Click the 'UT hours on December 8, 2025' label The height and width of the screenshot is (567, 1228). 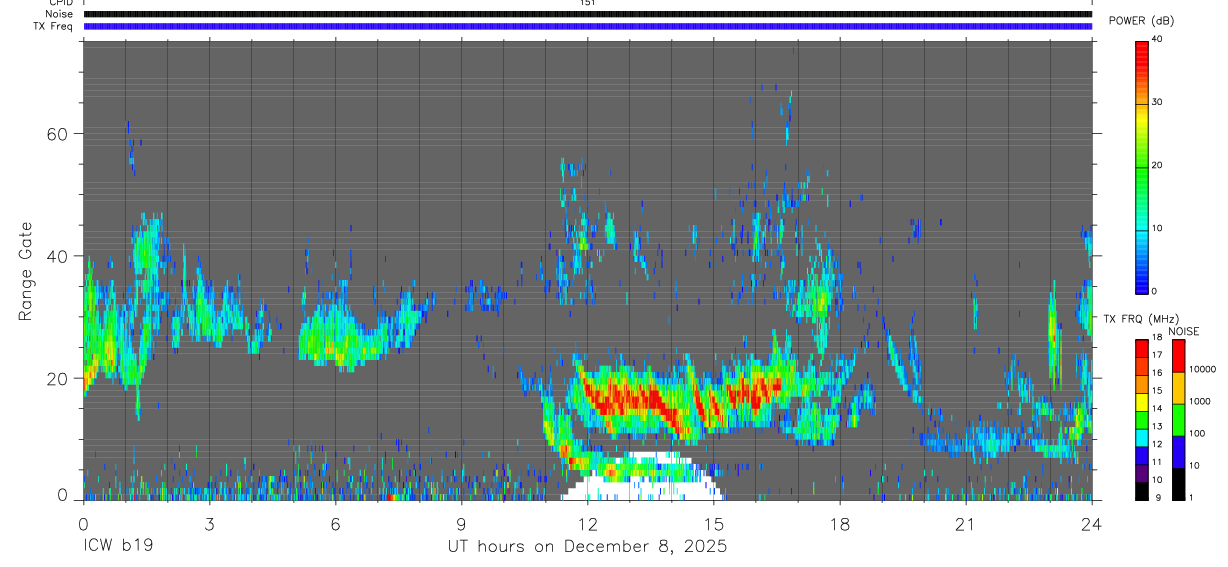click(x=587, y=547)
